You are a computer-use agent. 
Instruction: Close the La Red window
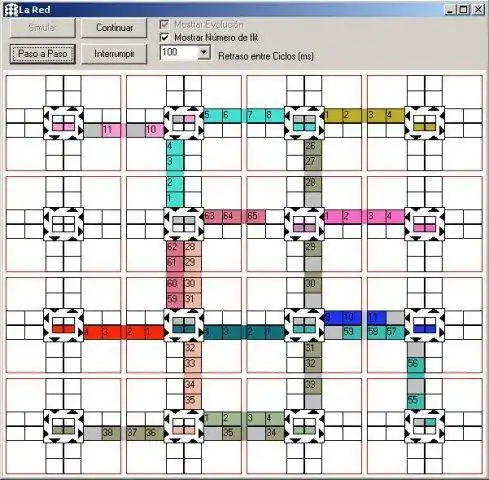click(479, 10)
